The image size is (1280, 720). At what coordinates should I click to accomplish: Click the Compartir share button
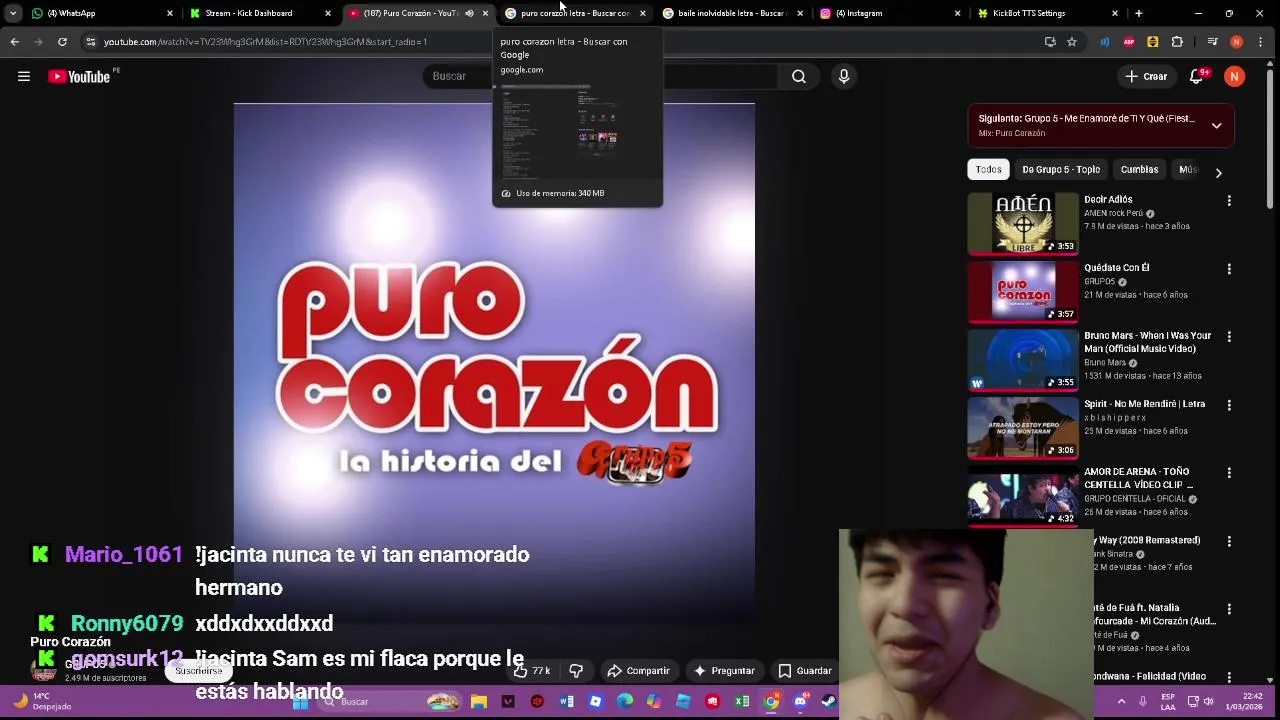[639, 671]
